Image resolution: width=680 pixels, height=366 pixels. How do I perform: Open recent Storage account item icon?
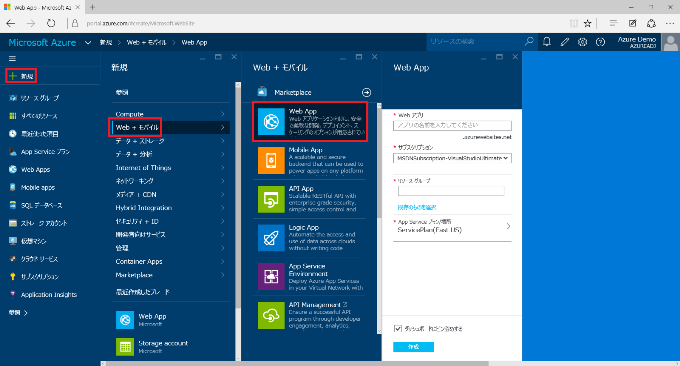[x=125, y=346]
